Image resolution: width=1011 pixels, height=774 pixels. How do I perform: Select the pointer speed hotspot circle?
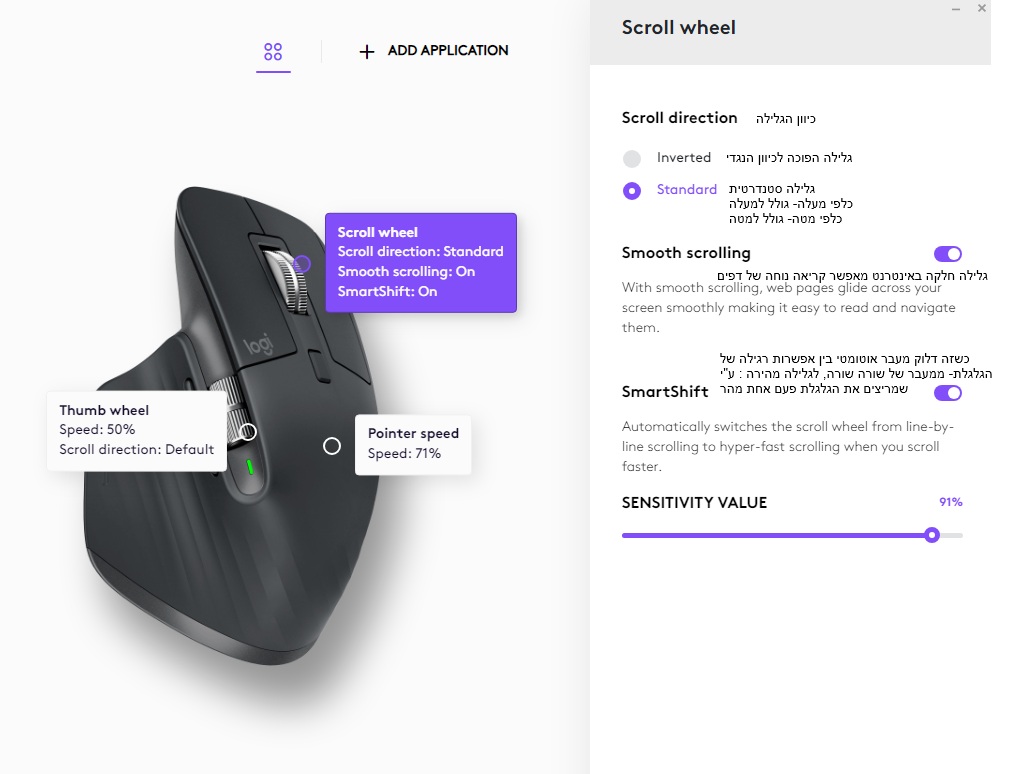point(331,446)
